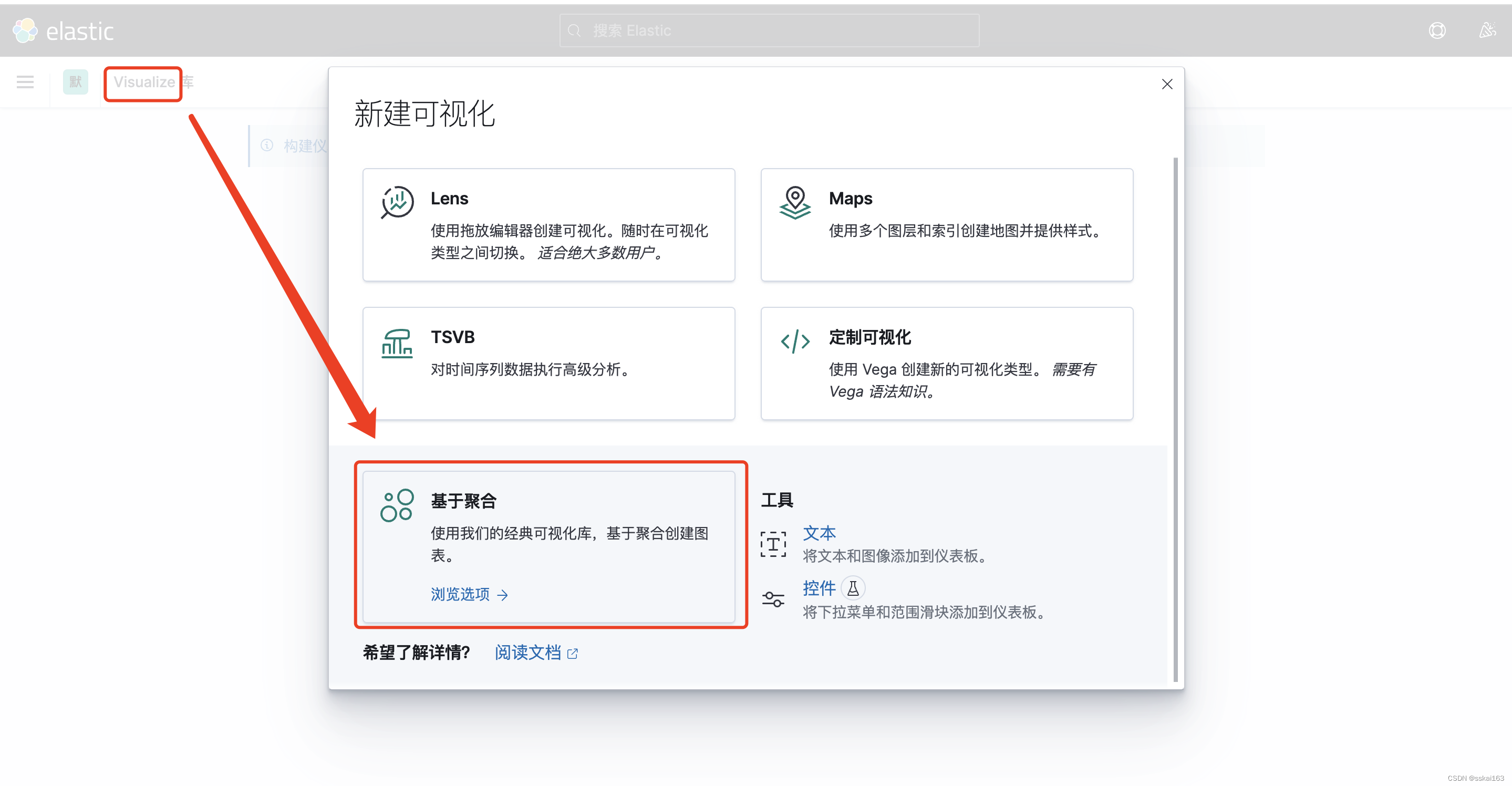Screen dimensions: 1512x786
Task: Click the aggregation-based circles icon
Action: pos(397,505)
